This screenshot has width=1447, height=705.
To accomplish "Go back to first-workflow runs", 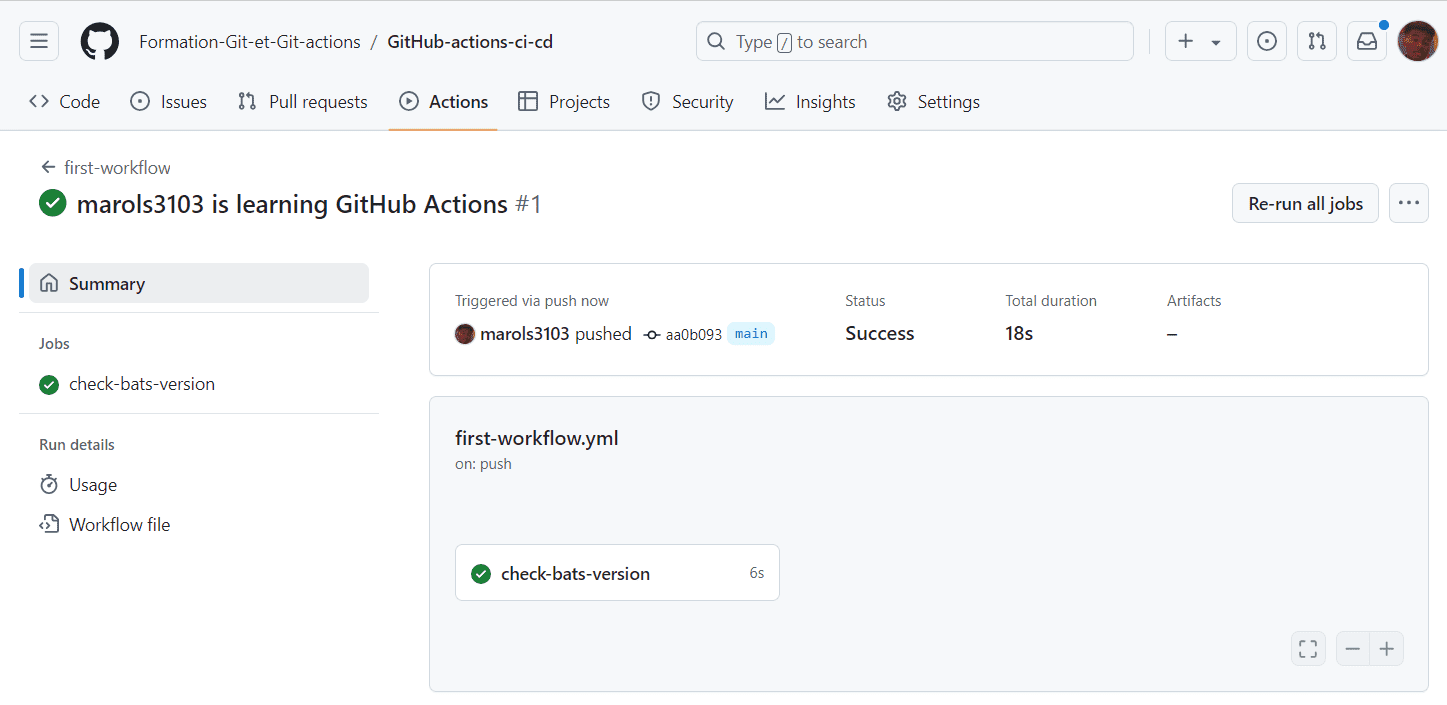I will click(x=106, y=167).
